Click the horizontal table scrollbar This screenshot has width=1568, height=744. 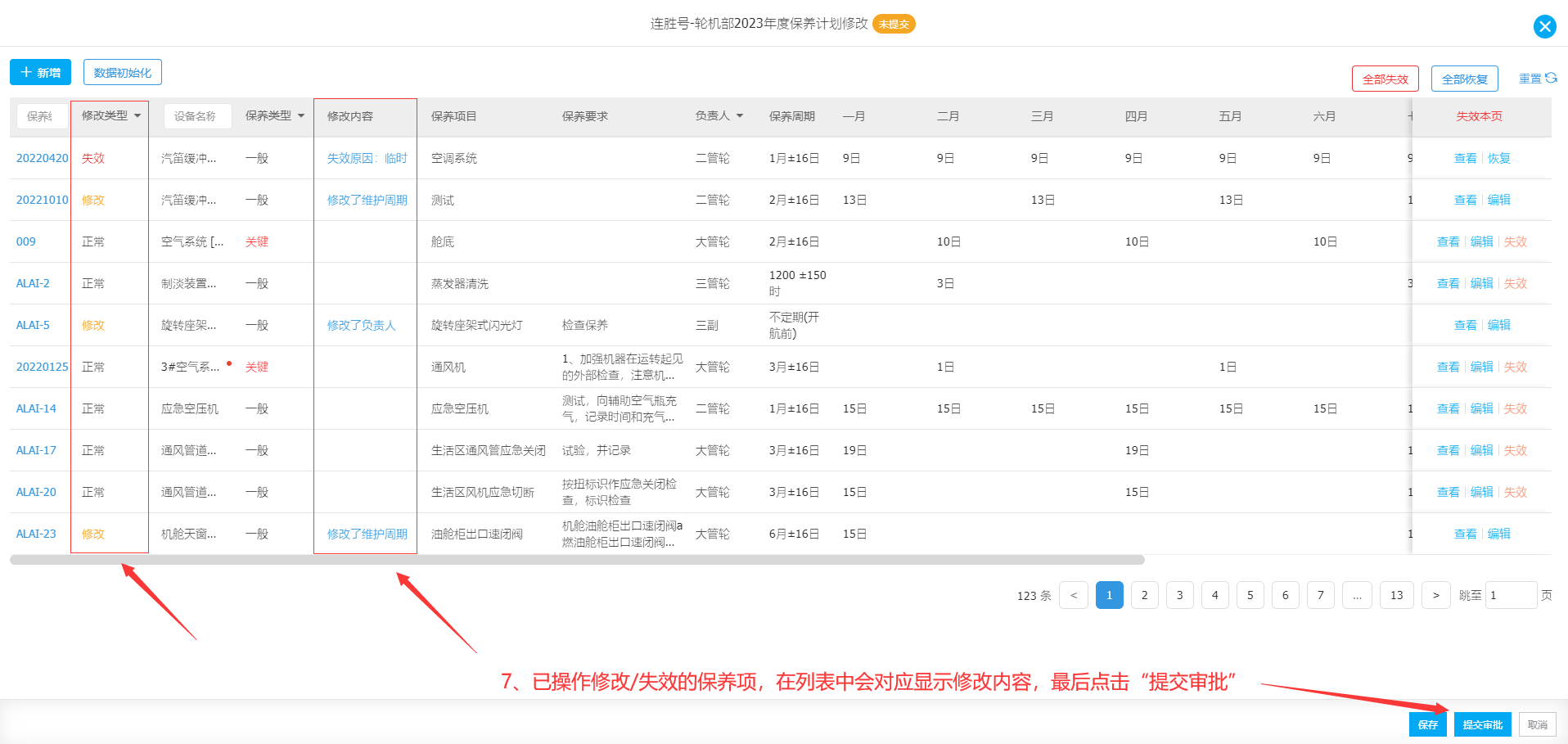[577, 560]
